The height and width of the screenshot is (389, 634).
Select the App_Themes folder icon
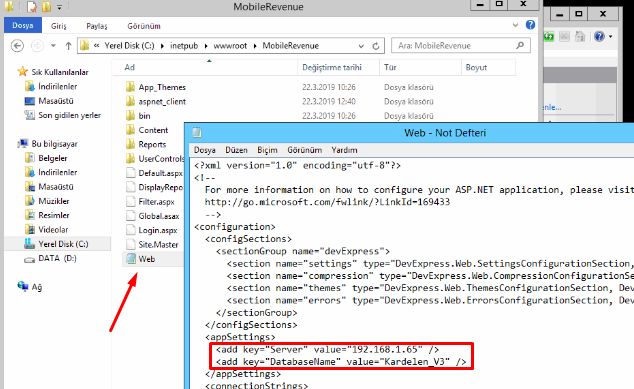coord(130,87)
